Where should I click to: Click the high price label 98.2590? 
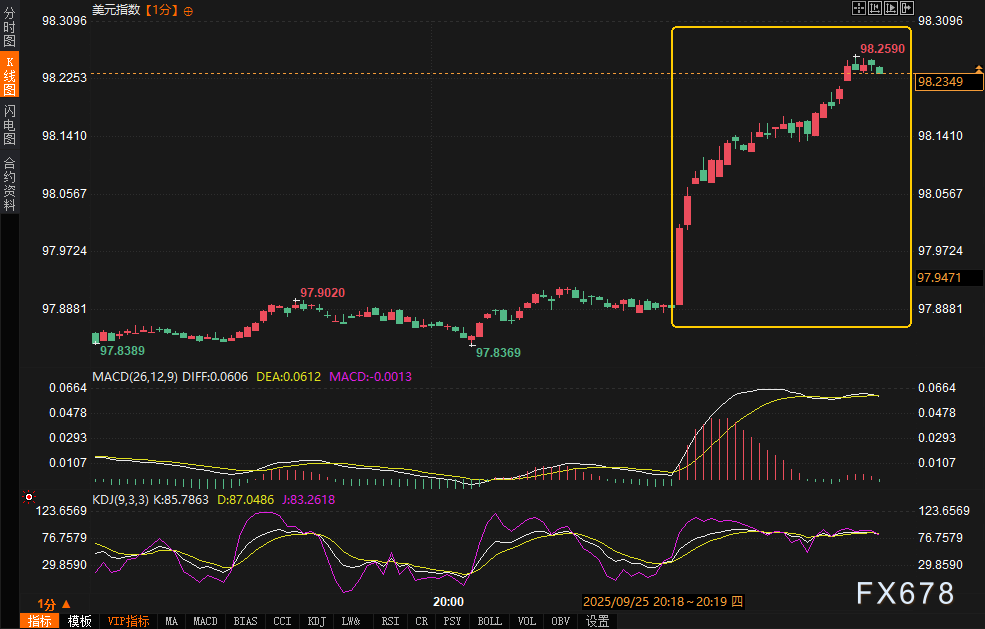click(882, 48)
